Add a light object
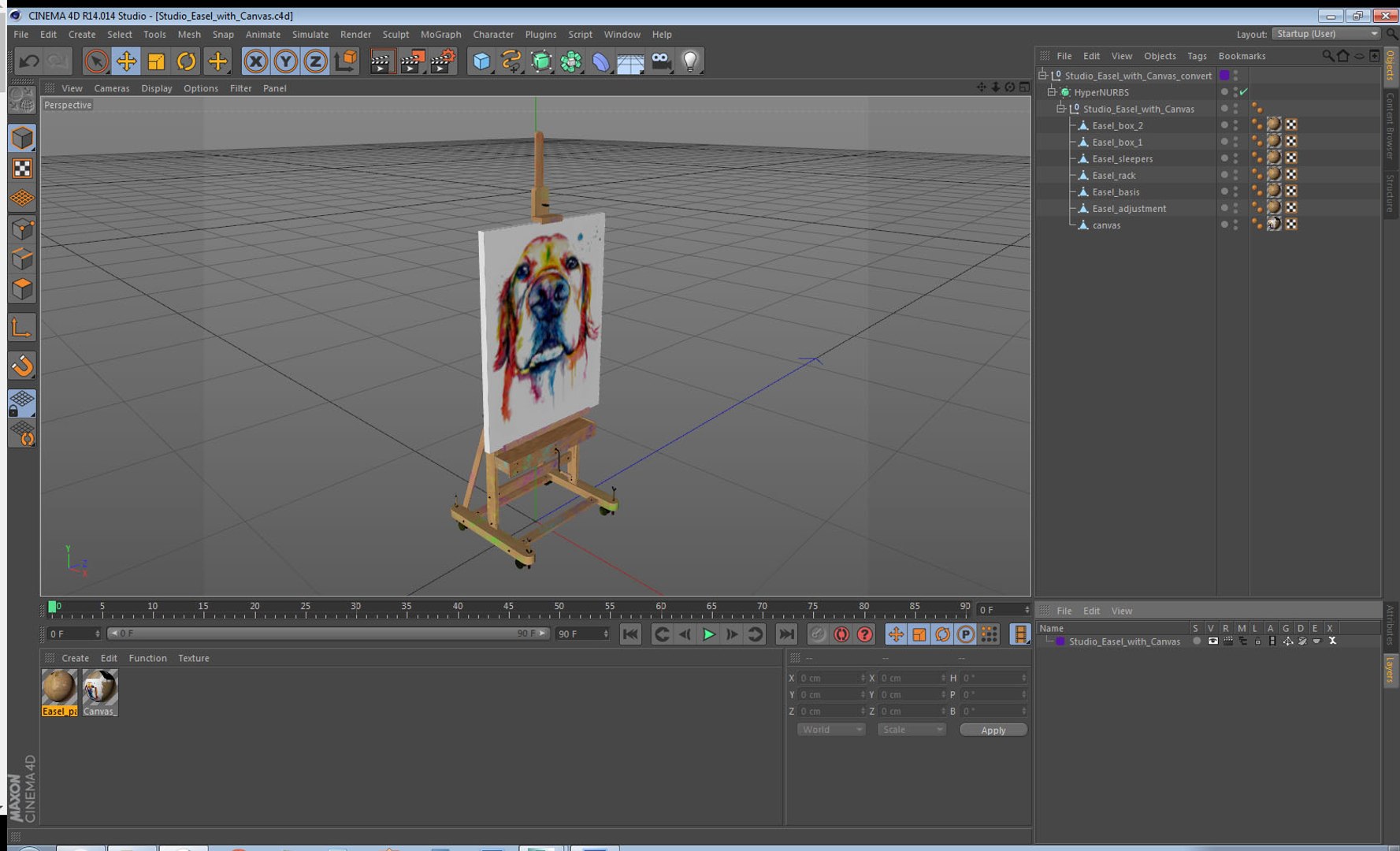This screenshot has height=851, width=1400. 690,61
